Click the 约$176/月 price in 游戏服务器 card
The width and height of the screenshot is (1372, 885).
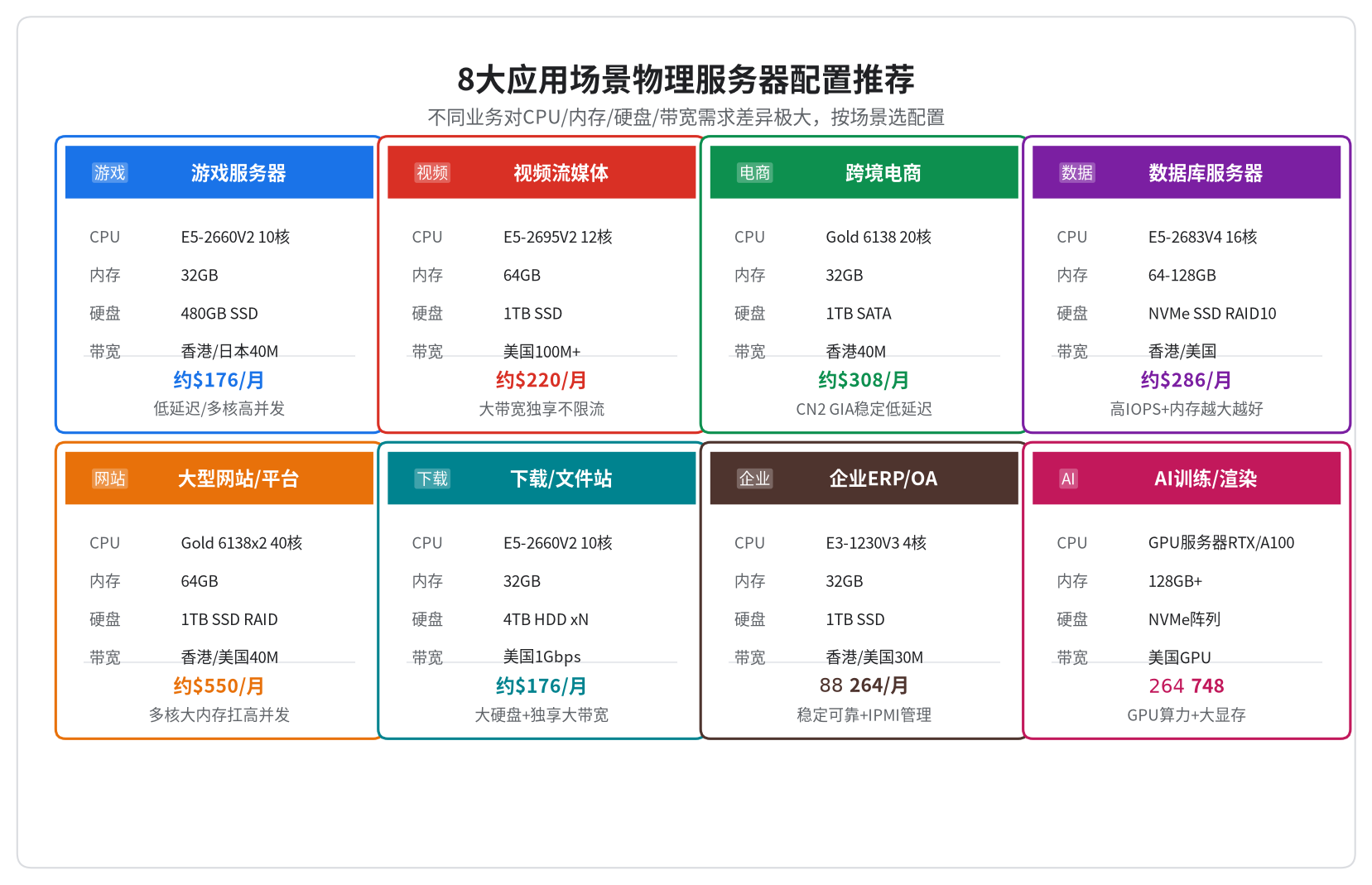pos(219,380)
